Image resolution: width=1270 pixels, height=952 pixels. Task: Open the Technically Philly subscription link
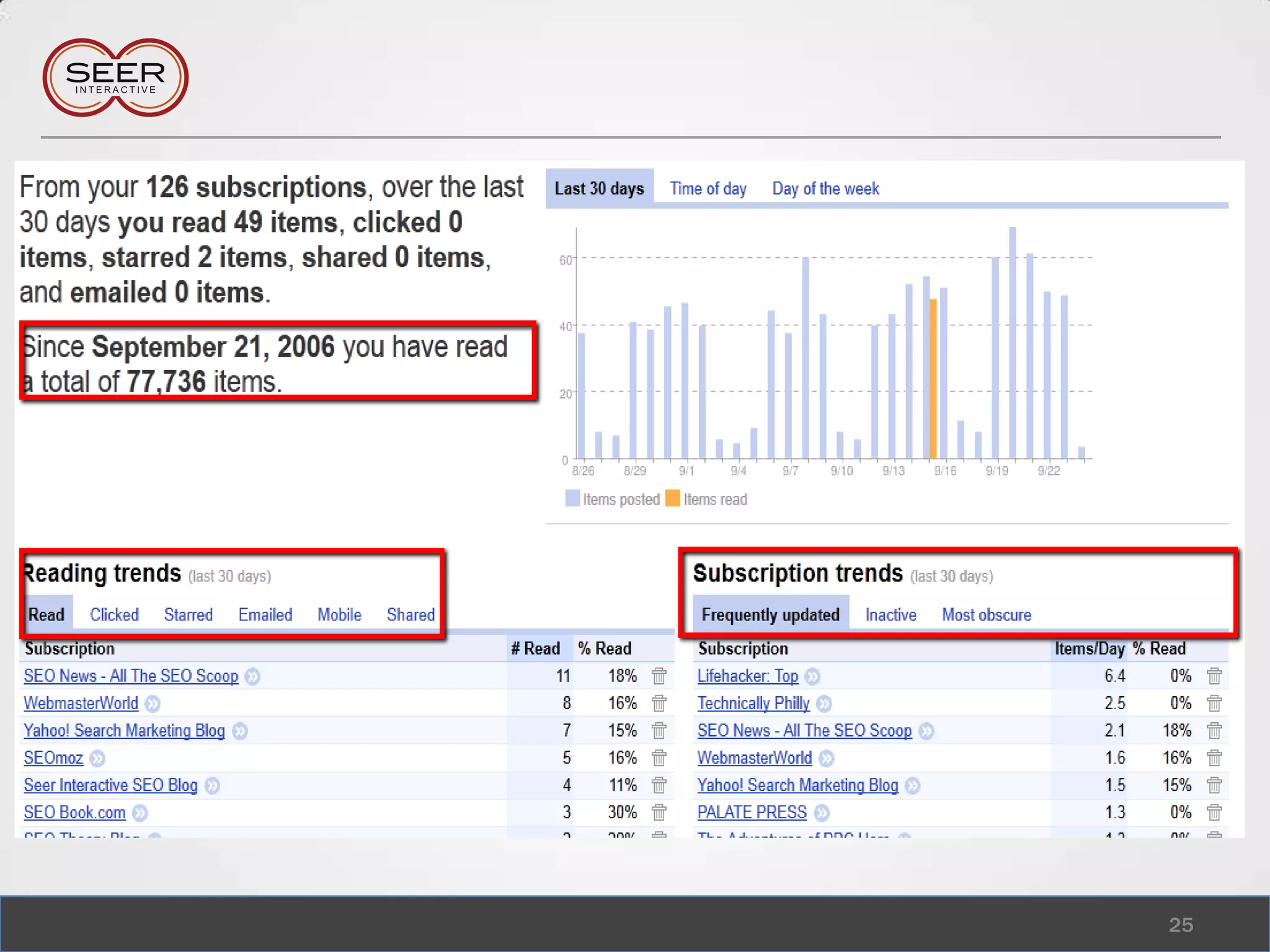753,703
